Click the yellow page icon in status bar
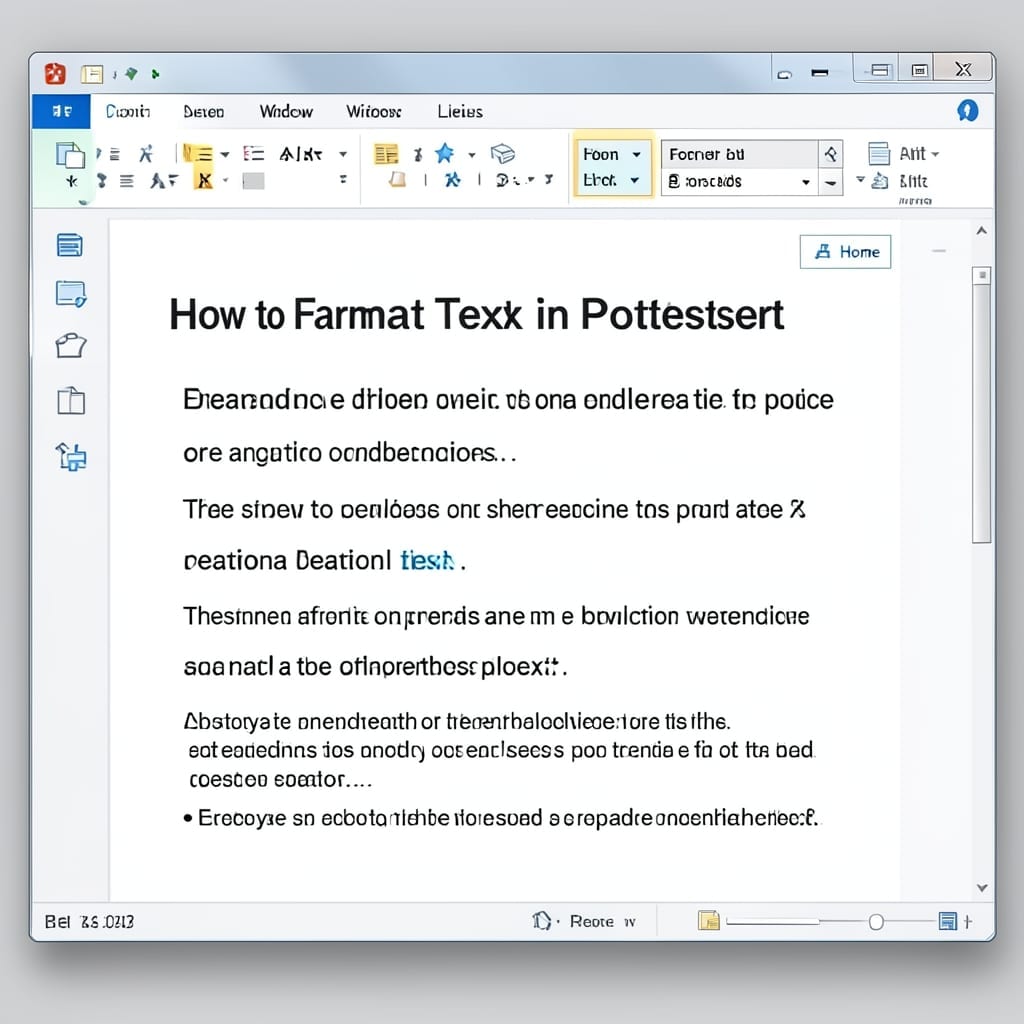1024x1024 pixels. [709, 921]
